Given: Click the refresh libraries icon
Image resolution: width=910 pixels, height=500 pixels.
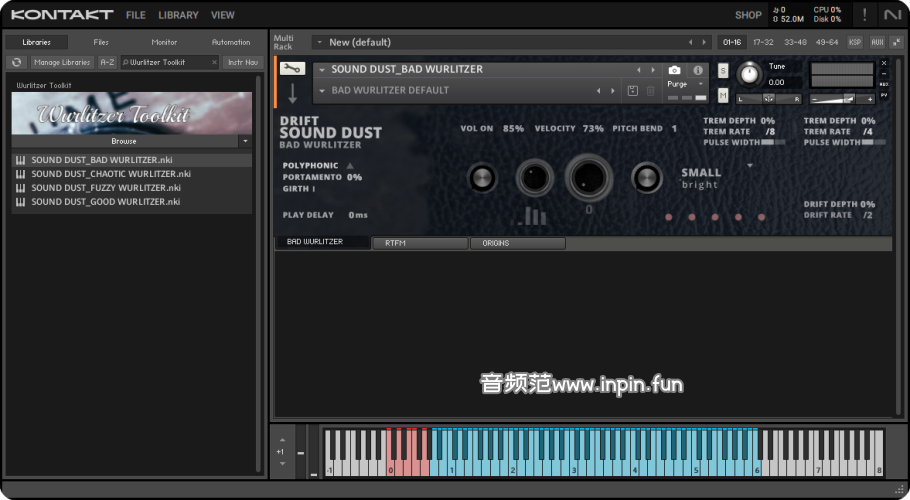Looking at the screenshot, I should coord(16,62).
